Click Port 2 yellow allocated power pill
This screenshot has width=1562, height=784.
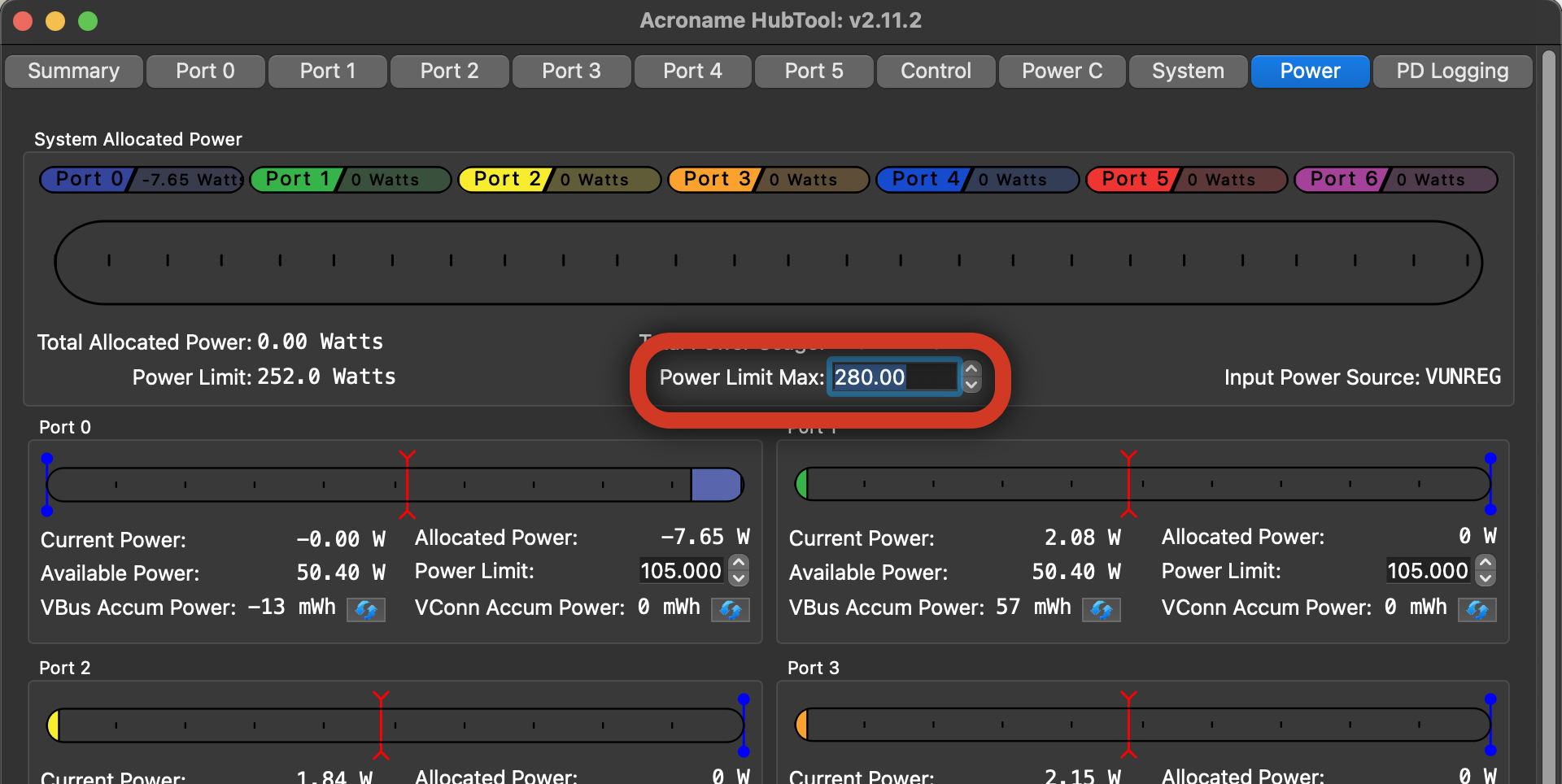tap(560, 179)
